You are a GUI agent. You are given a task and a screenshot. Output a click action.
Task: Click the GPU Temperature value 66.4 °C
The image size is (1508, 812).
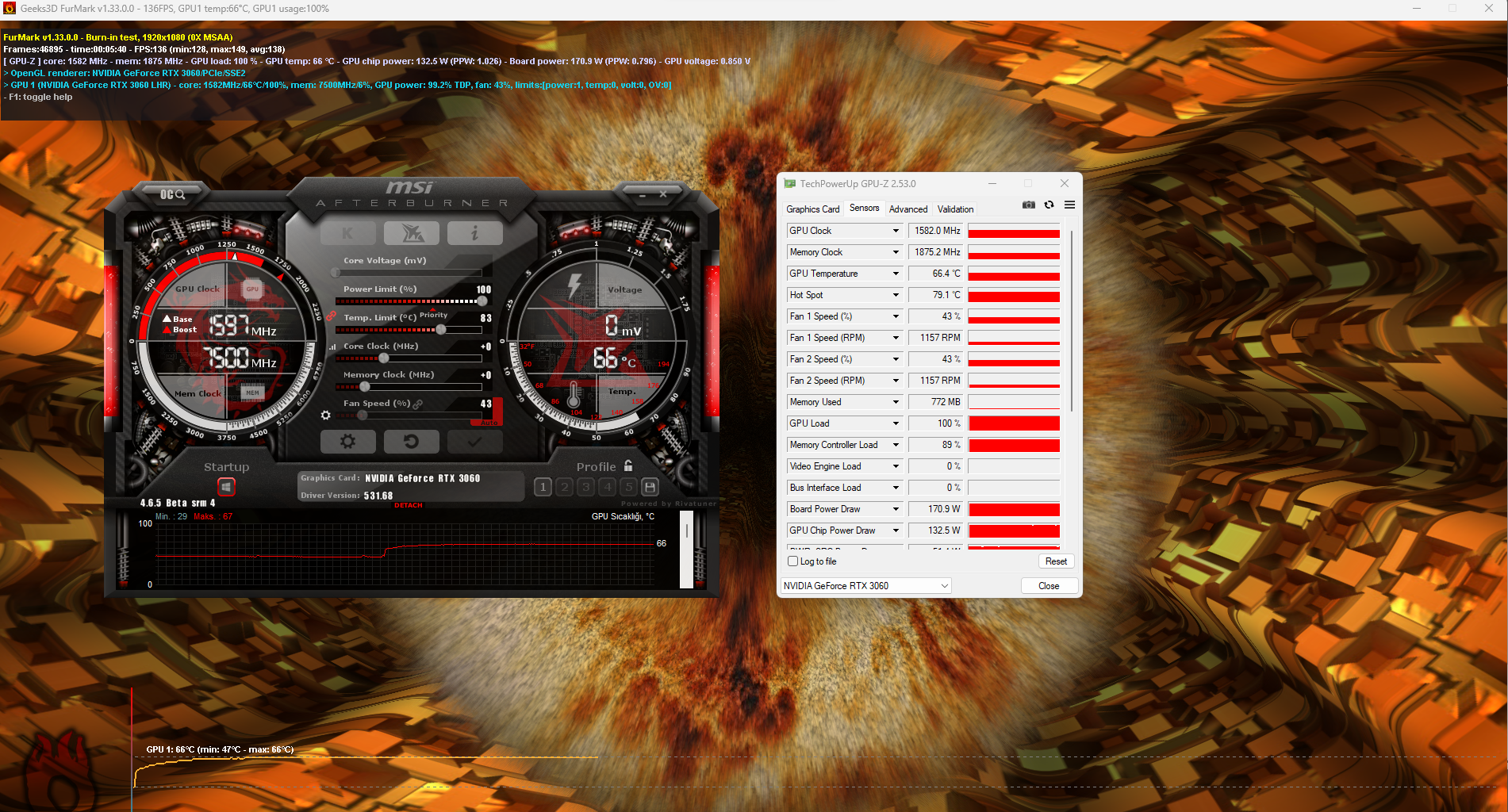(x=934, y=274)
